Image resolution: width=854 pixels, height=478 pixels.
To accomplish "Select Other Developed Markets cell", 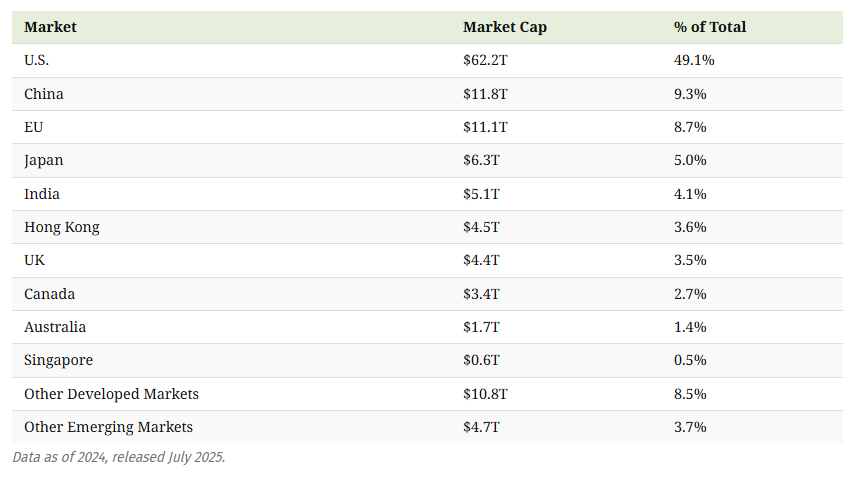I will click(x=111, y=394).
